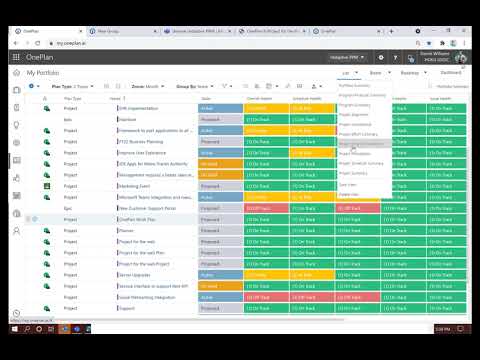Open a new browser tab with plus

click(x=392, y=31)
